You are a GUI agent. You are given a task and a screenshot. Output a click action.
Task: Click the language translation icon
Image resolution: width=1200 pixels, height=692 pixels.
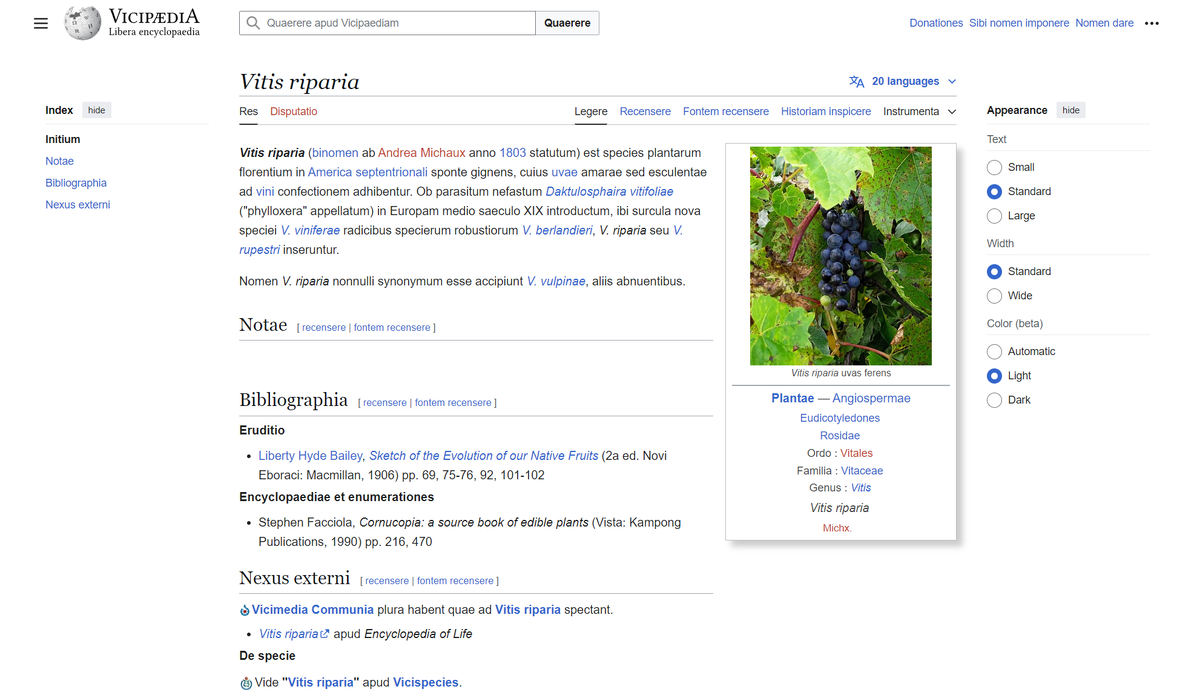tap(856, 82)
